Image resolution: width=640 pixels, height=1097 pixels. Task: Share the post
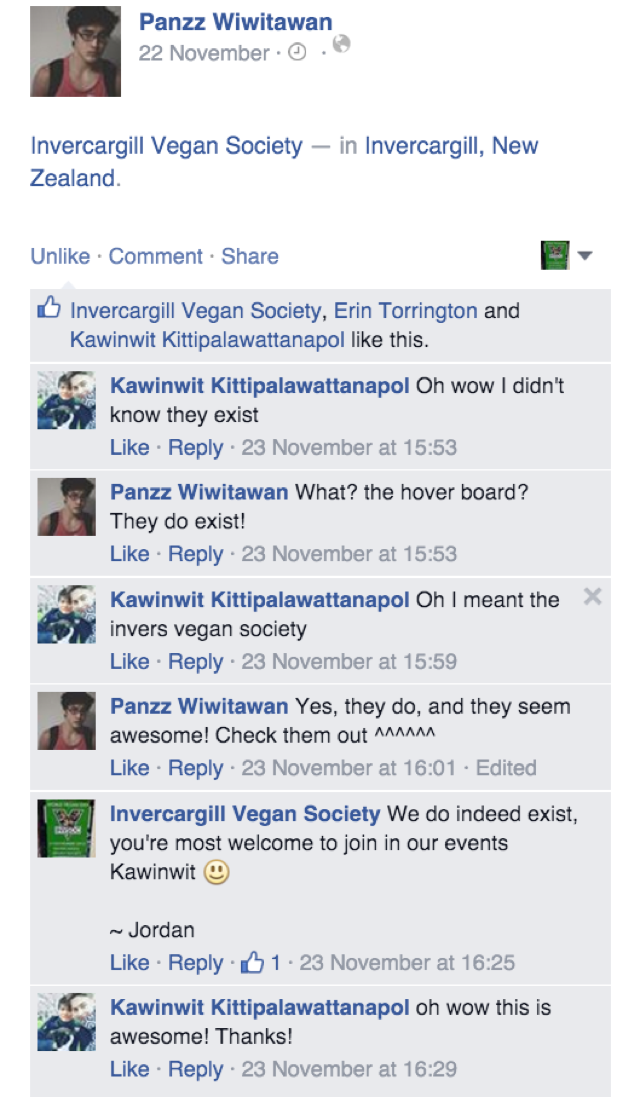pyautogui.click(x=250, y=256)
